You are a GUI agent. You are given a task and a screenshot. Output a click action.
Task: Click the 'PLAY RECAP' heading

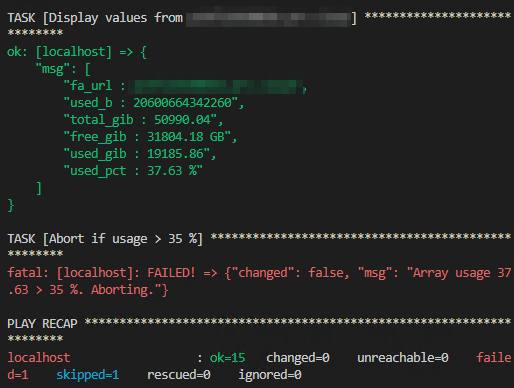[x=42, y=324]
